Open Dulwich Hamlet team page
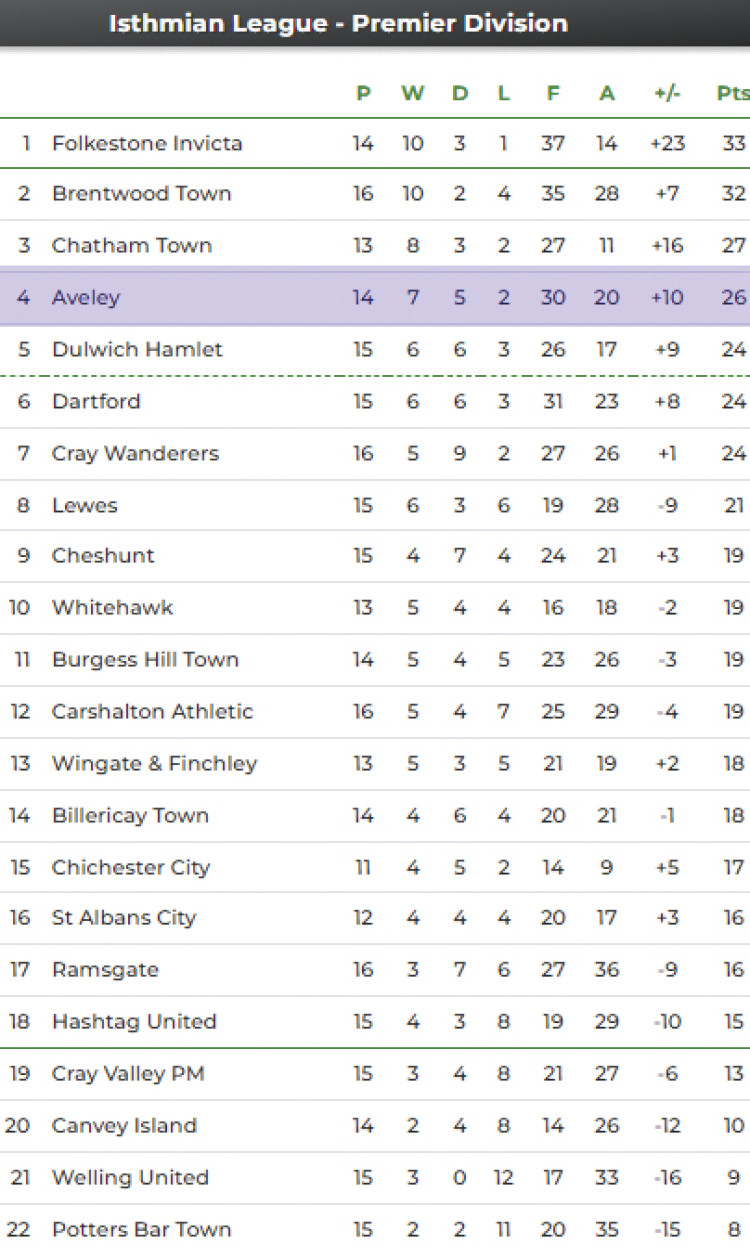 click(137, 349)
